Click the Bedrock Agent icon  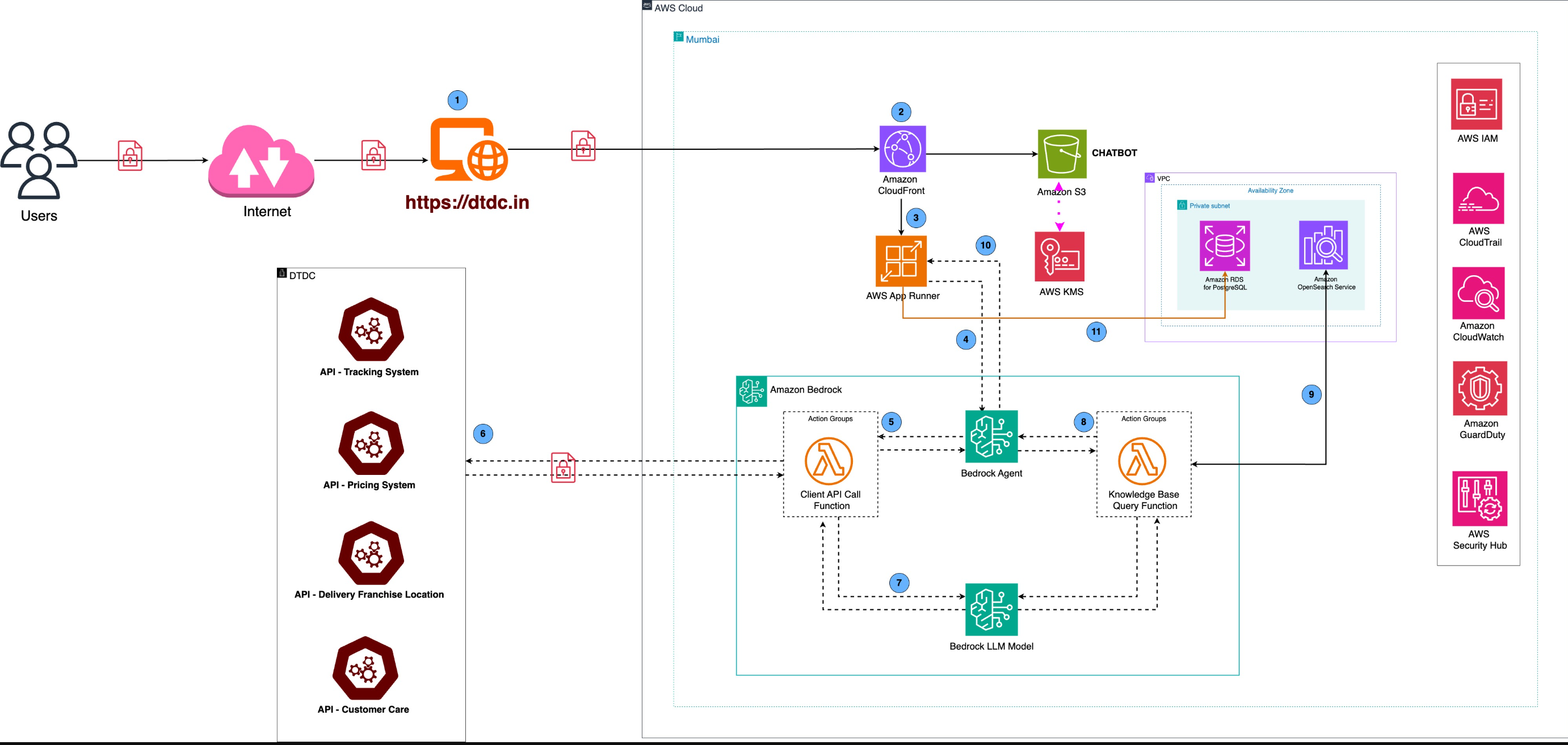pos(991,436)
